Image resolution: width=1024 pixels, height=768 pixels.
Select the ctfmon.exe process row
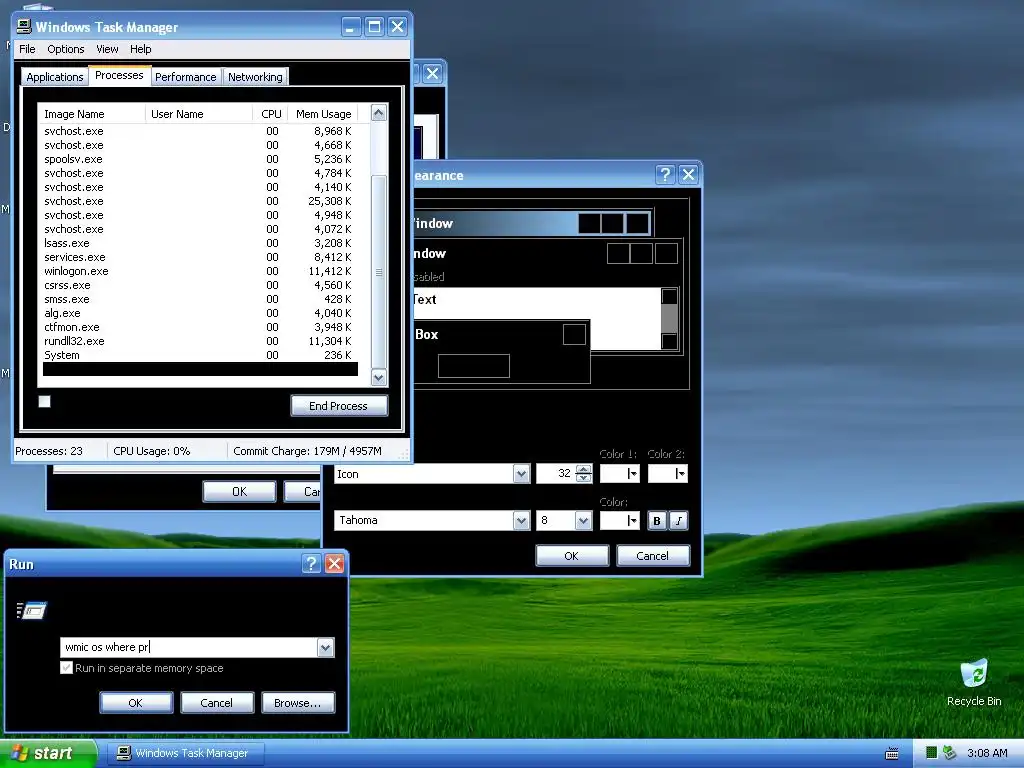point(198,327)
